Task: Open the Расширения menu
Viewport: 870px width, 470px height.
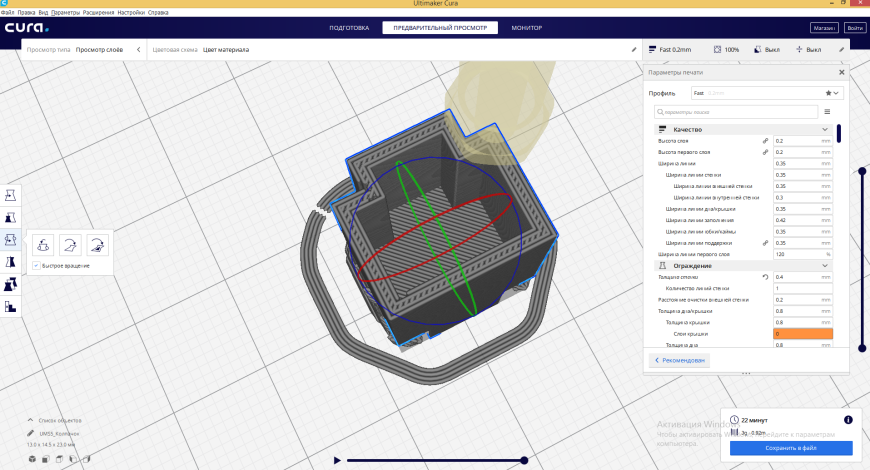Action: point(98,12)
